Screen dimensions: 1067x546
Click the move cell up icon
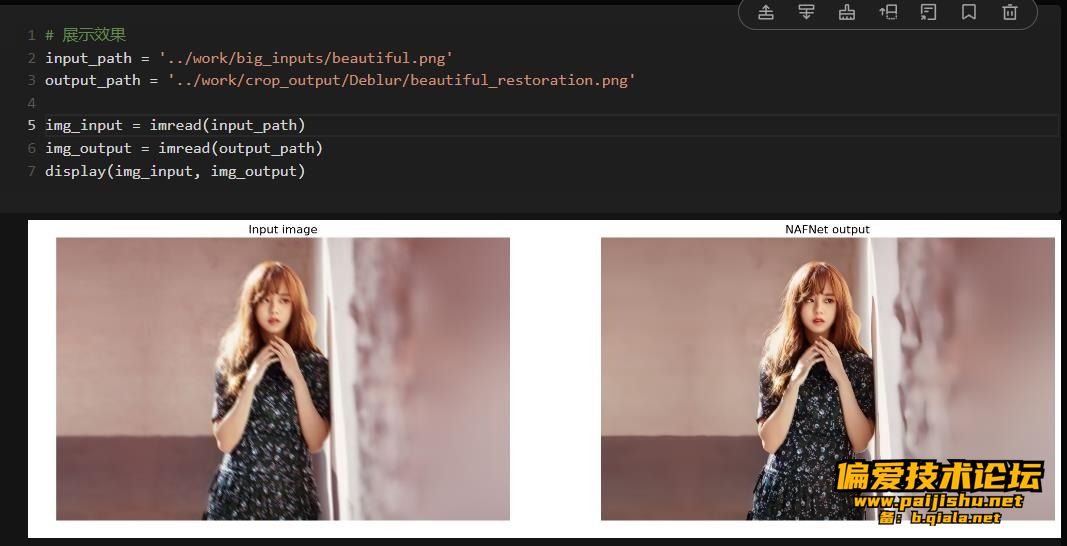pyautogui.click(x=766, y=12)
